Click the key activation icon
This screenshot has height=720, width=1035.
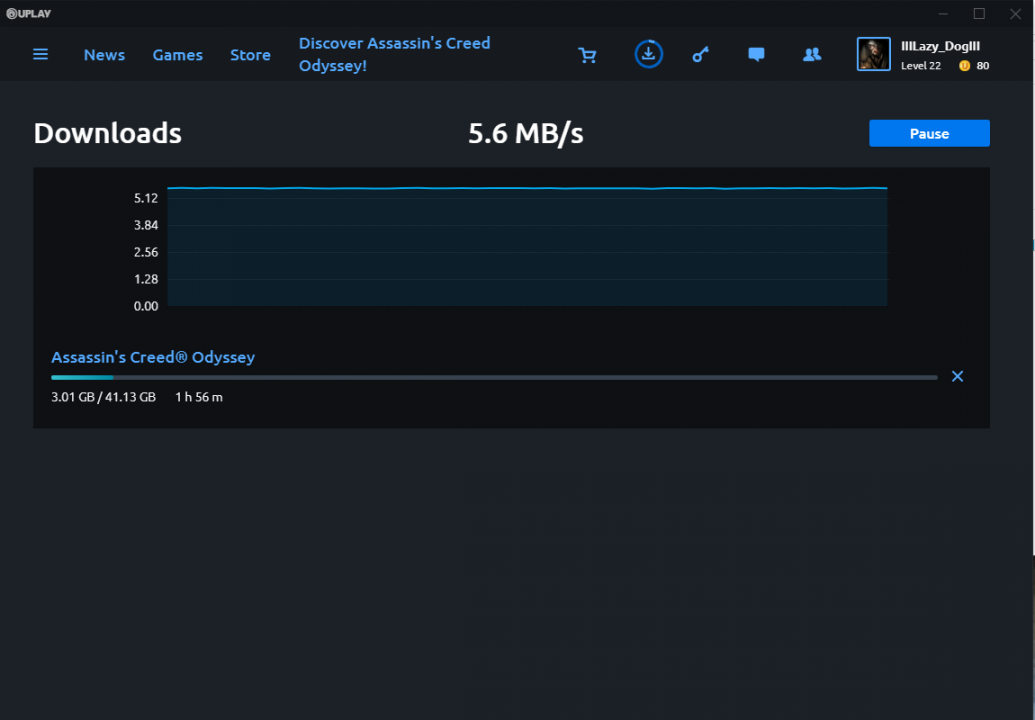point(700,54)
